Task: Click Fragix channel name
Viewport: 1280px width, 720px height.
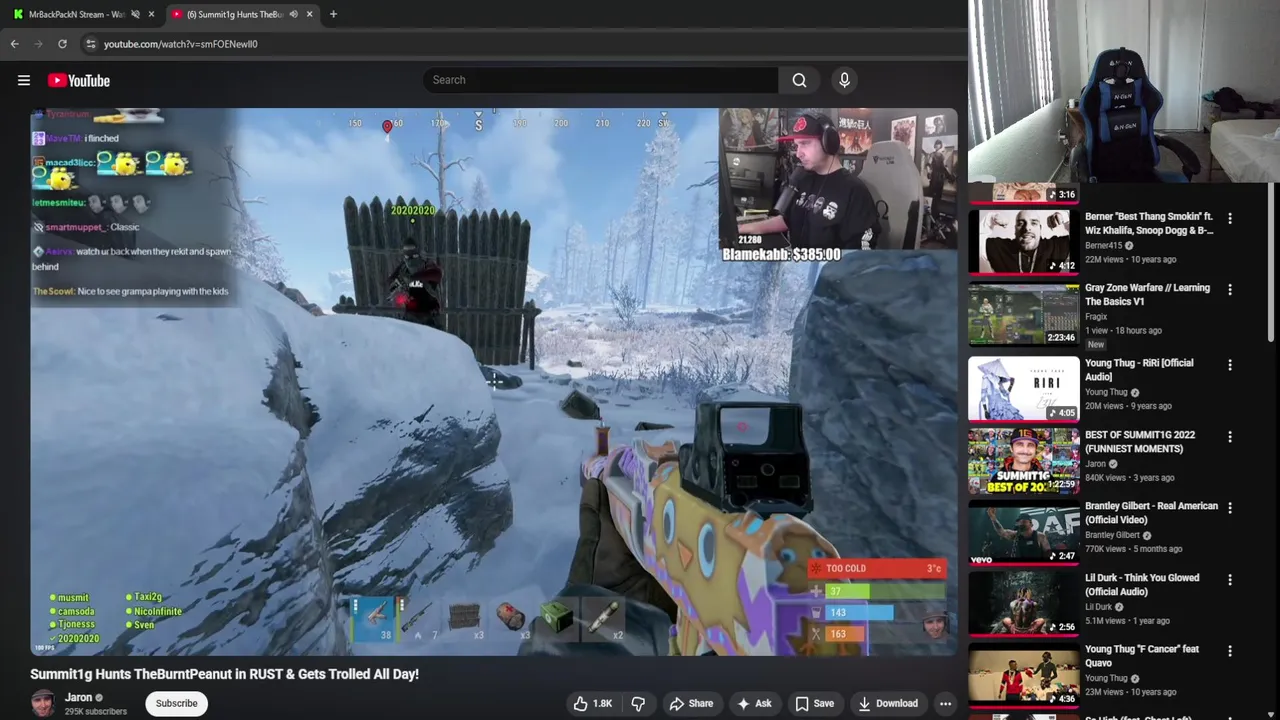Action: pyautogui.click(x=1096, y=317)
